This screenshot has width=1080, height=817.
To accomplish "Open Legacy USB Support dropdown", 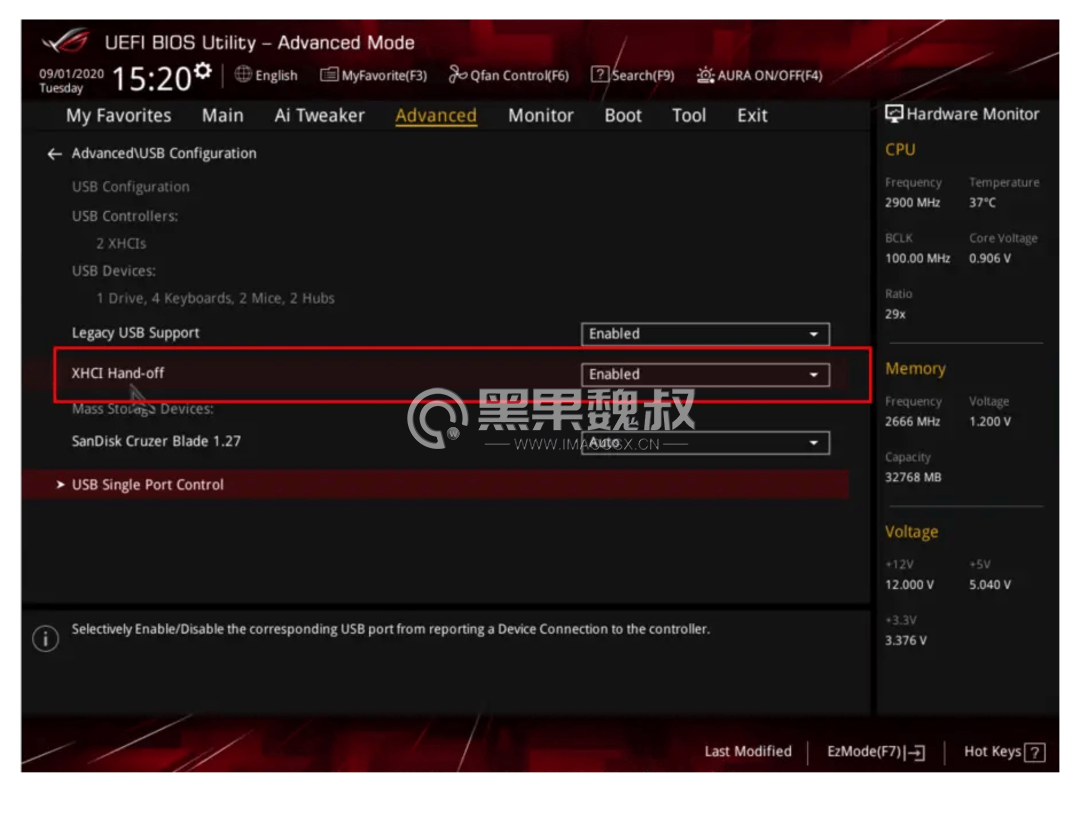I will pos(705,334).
